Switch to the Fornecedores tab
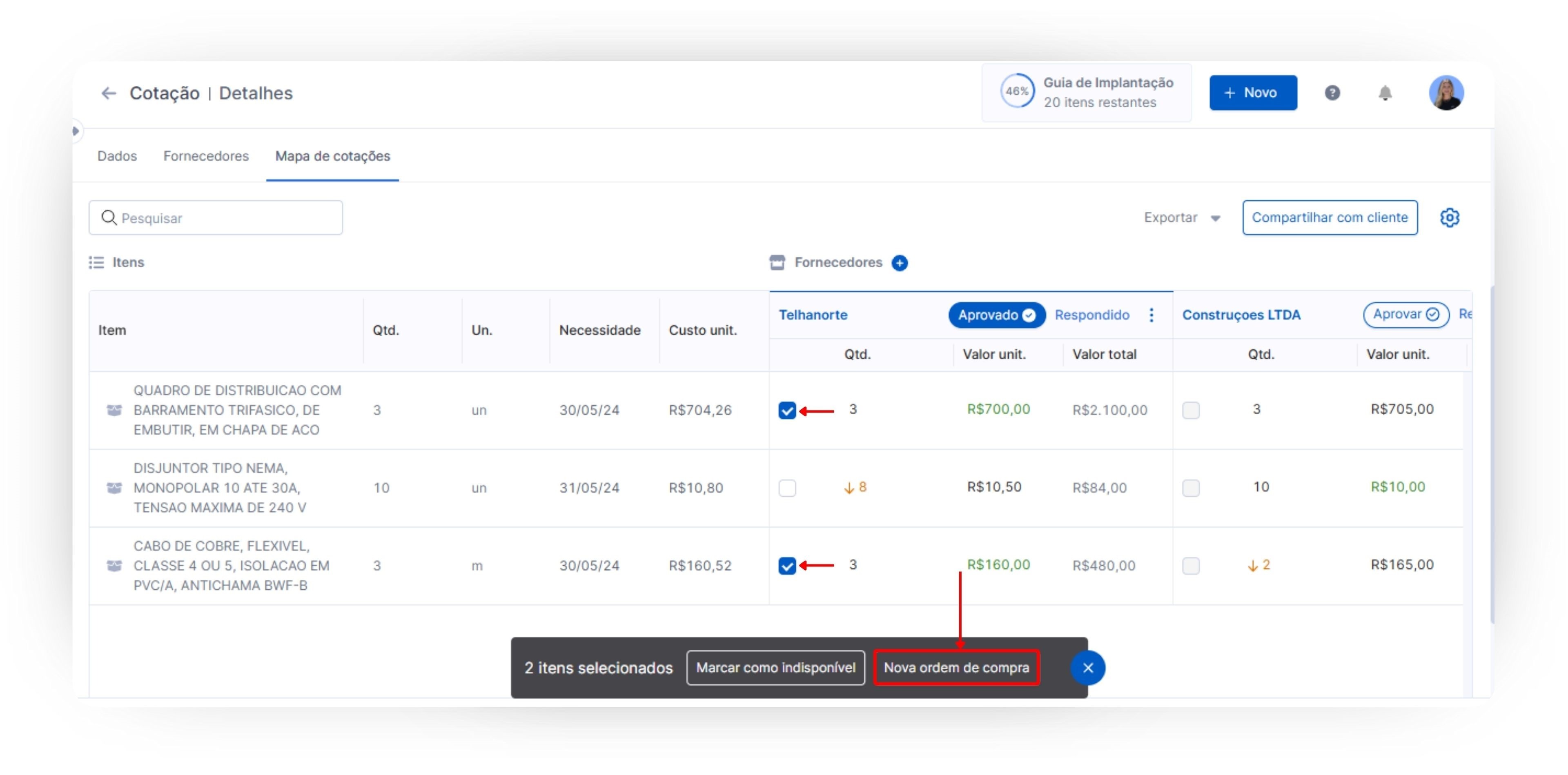This screenshot has height=775, width=1568. pyautogui.click(x=206, y=156)
